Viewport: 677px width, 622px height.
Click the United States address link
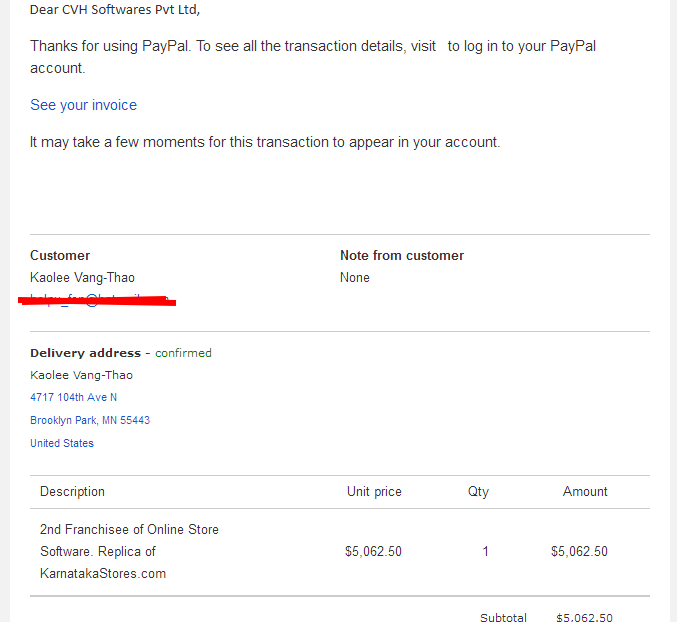coord(62,443)
